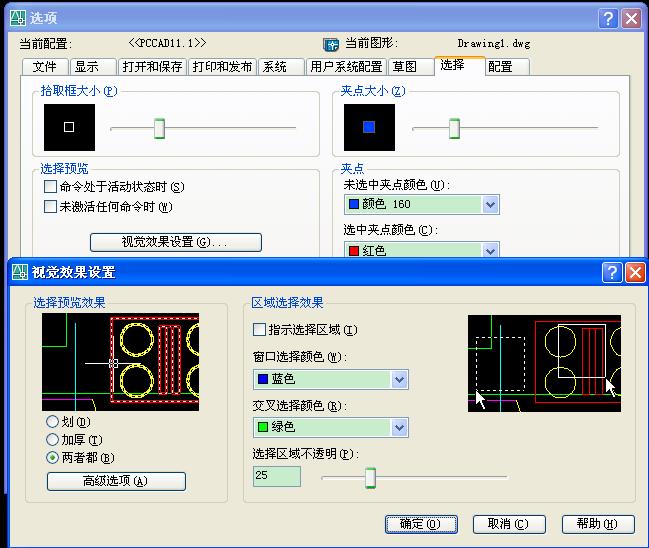Click the 帮助 button
This screenshot has height=548, width=649.
click(x=598, y=524)
